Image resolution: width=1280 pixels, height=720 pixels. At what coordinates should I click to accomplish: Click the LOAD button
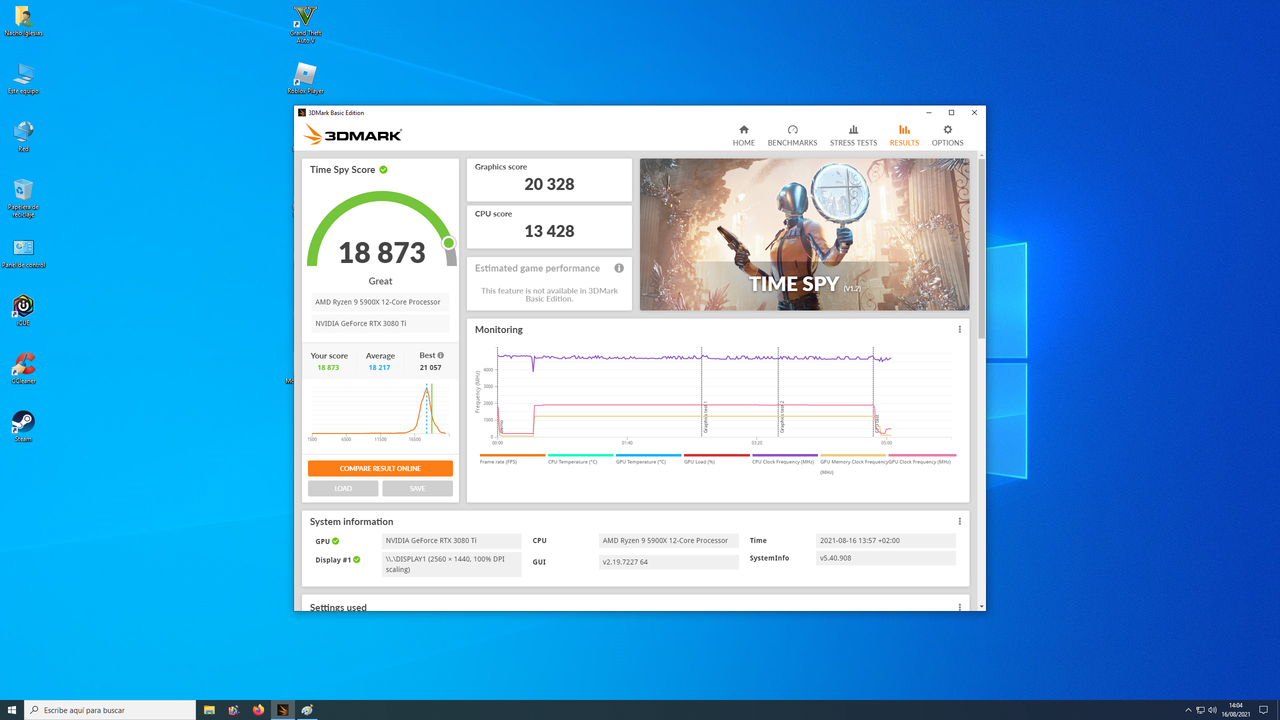pos(343,489)
